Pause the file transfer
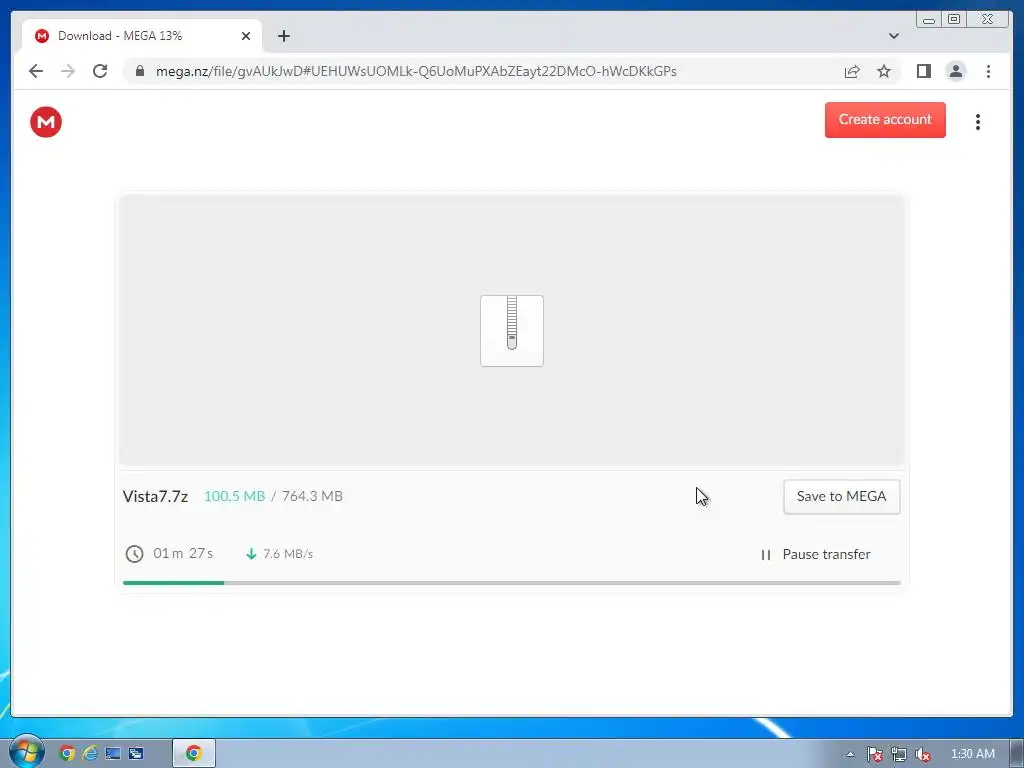Viewport: 1024px width, 768px height. pos(816,554)
